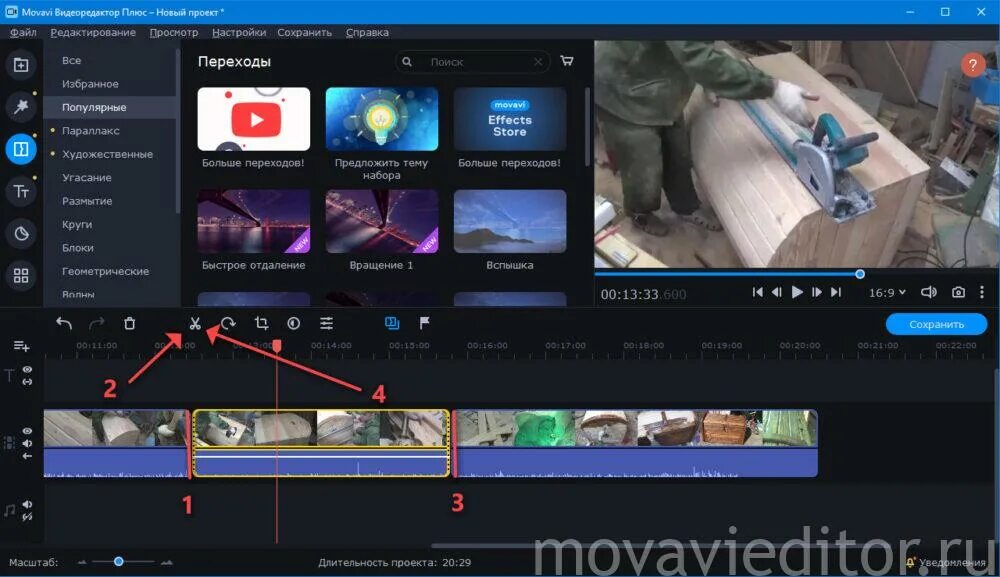The image size is (1000, 577).
Task: Open the Titles tab (Tт icon)
Action: pyautogui.click(x=21, y=191)
